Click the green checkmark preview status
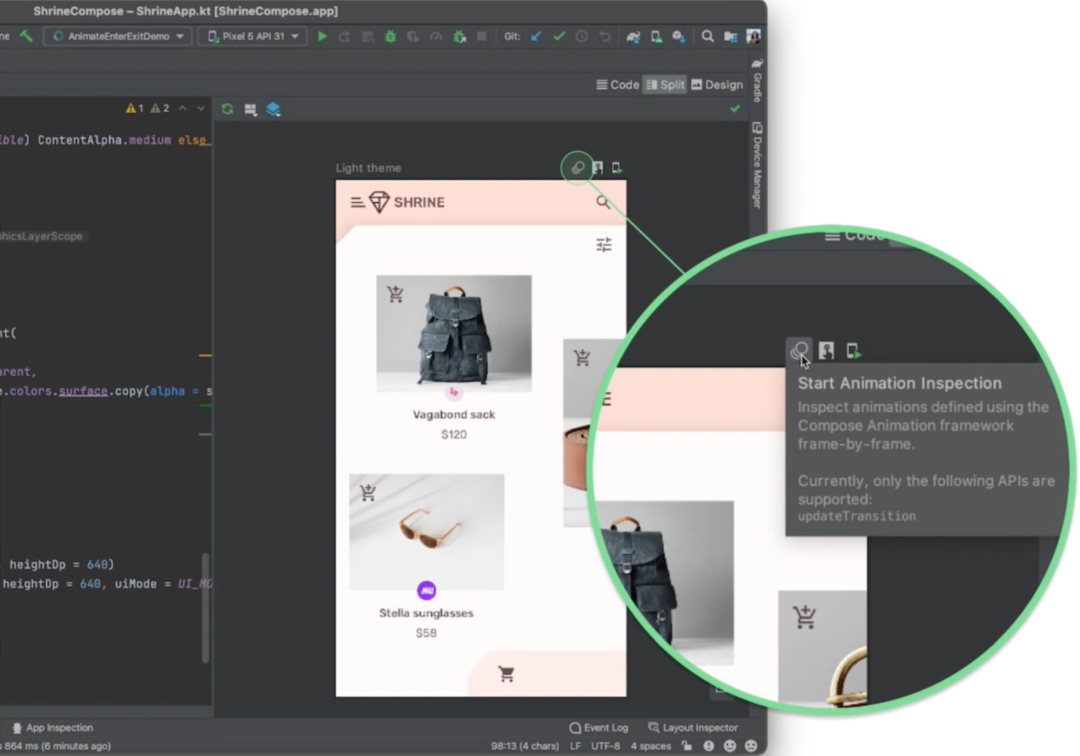The image size is (1080, 756). (735, 109)
